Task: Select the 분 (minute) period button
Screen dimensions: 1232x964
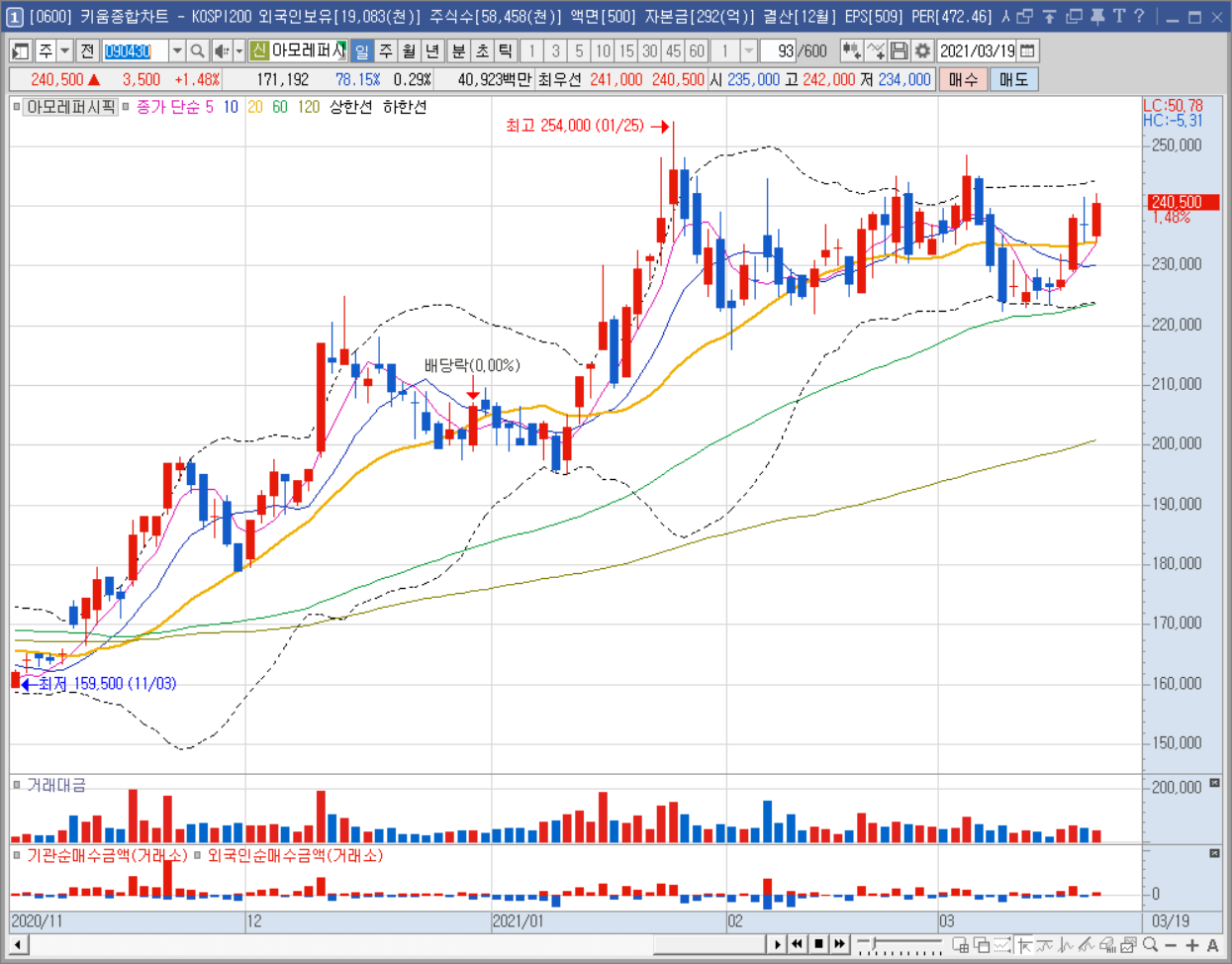Action: tap(458, 50)
